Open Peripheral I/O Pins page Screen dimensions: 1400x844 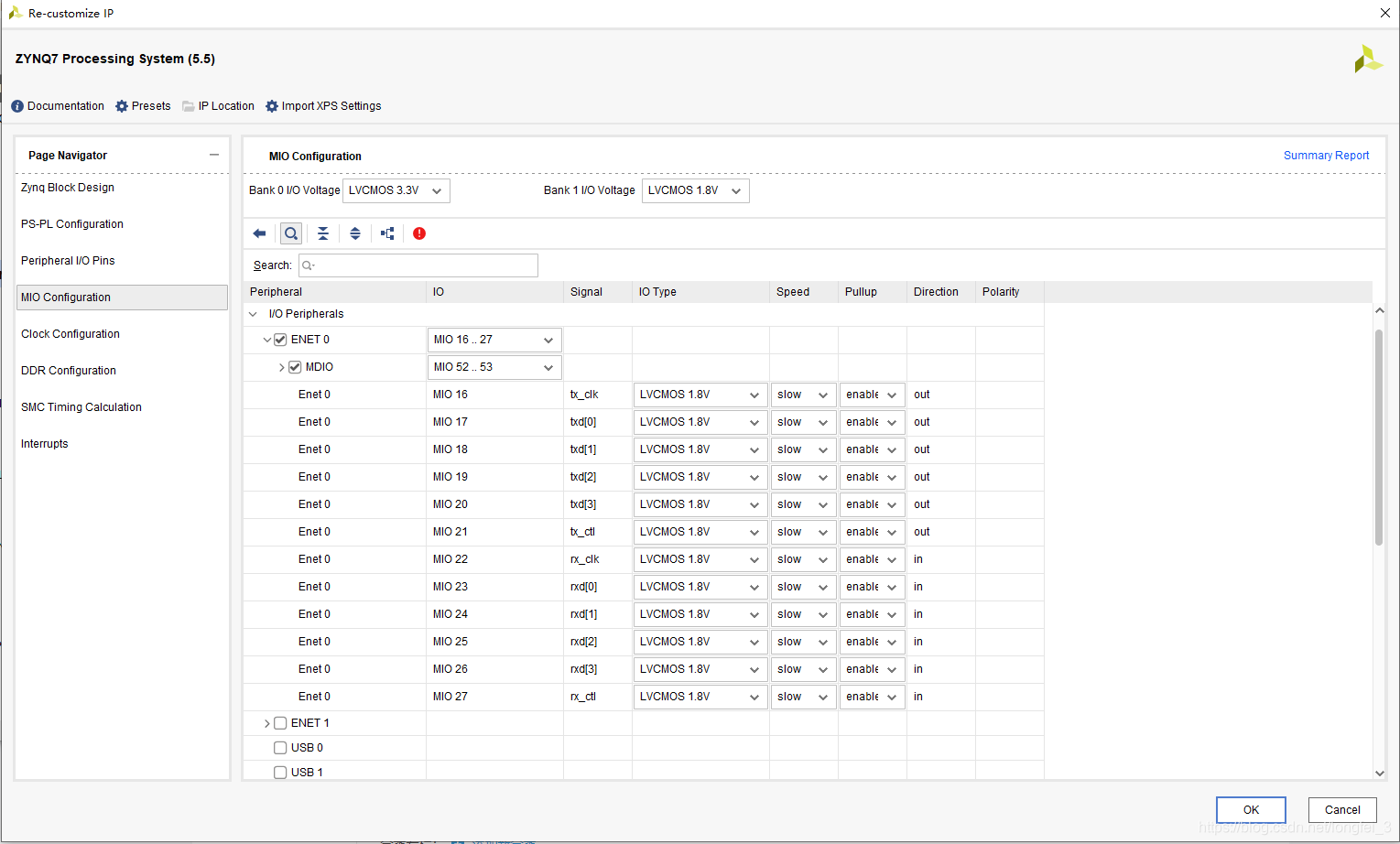pyautogui.click(x=68, y=261)
